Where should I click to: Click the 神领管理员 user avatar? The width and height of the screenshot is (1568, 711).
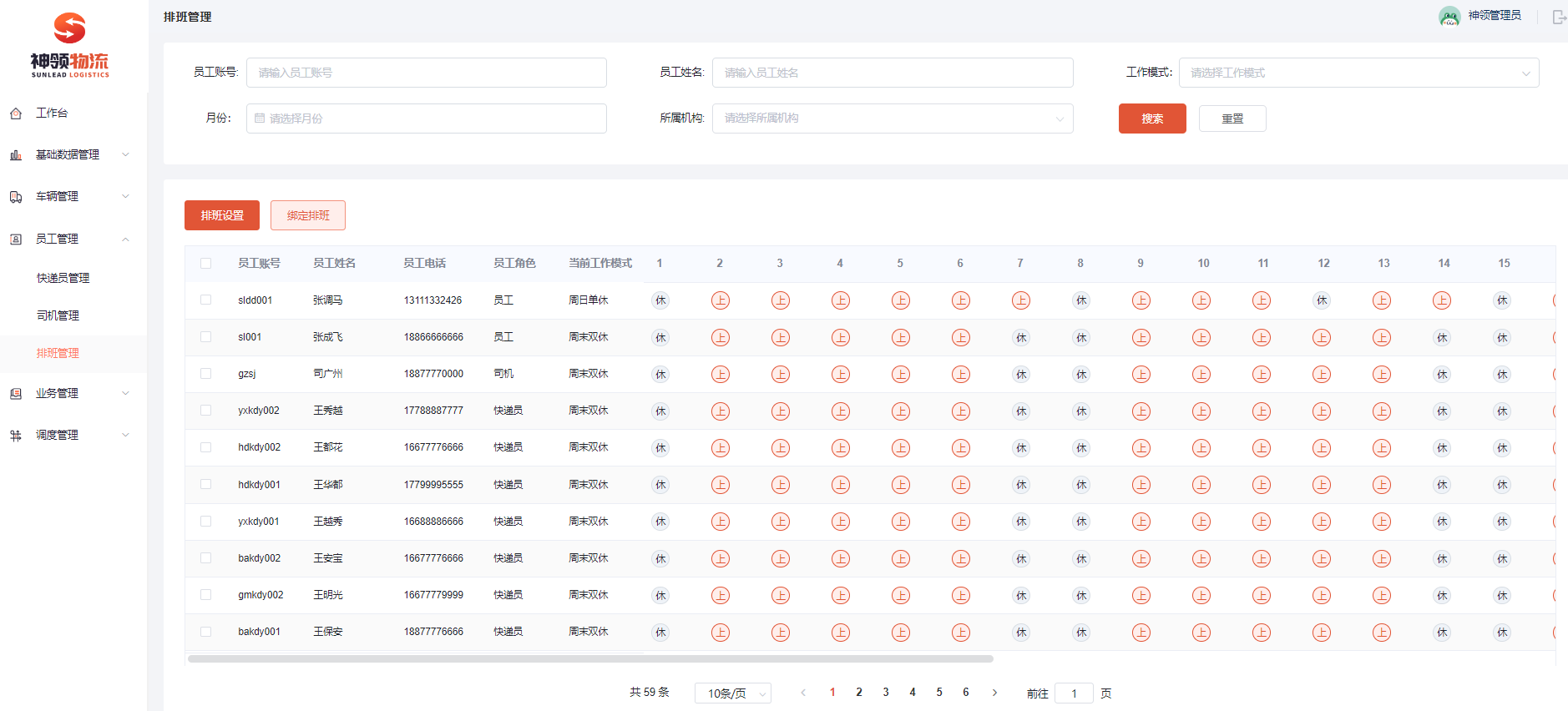1449,16
